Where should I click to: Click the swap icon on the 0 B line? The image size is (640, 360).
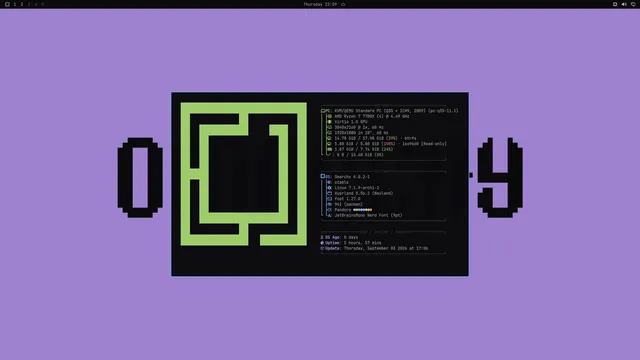point(330,155)
